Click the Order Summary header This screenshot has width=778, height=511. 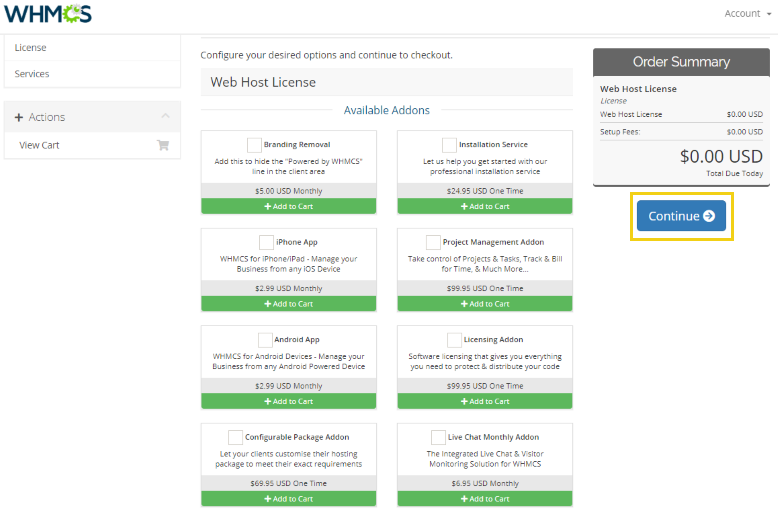(681, 62)
